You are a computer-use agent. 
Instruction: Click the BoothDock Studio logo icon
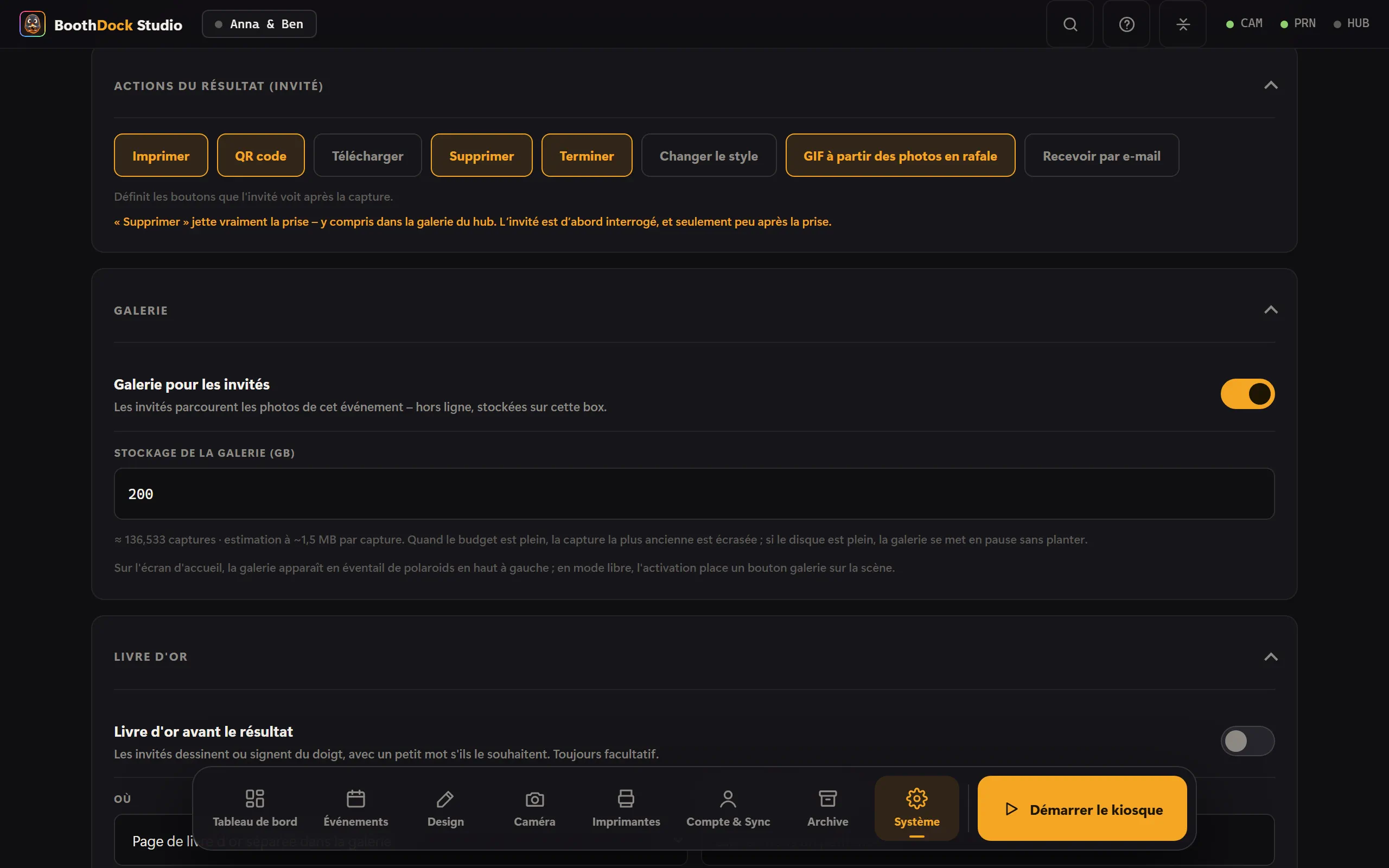(x=33, y=24)
